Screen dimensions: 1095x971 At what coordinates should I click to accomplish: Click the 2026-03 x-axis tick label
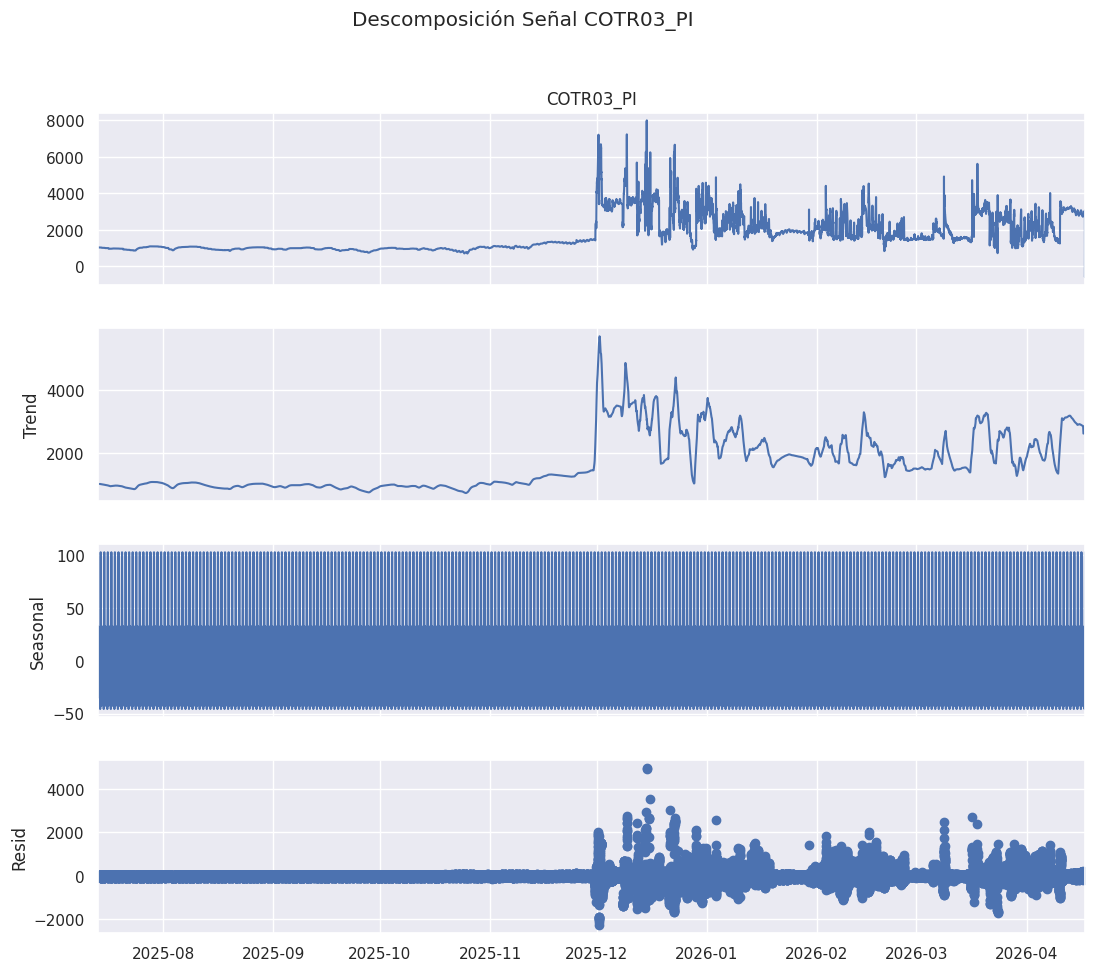916,953
